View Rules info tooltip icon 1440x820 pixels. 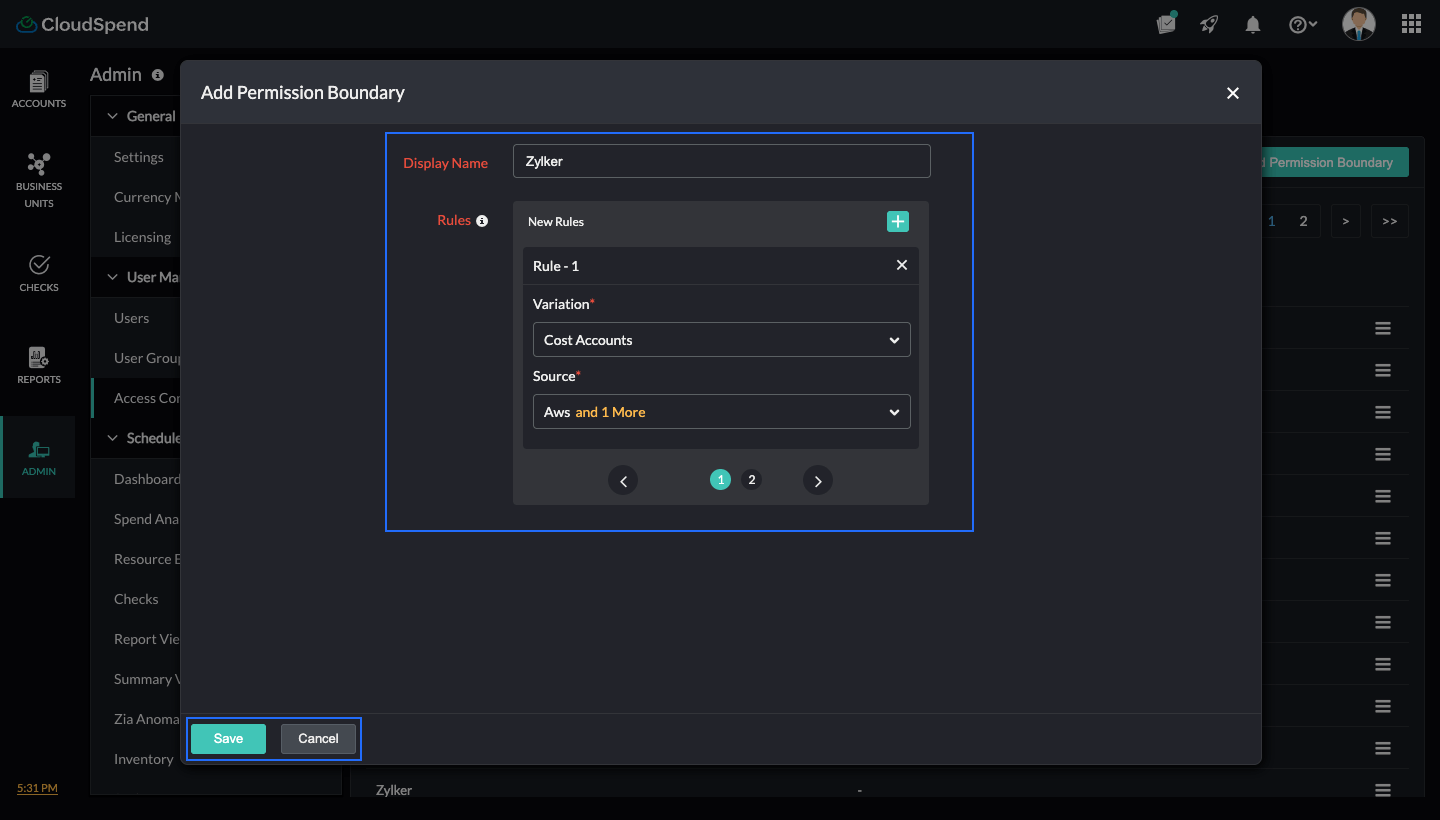[x=482, y=221]
